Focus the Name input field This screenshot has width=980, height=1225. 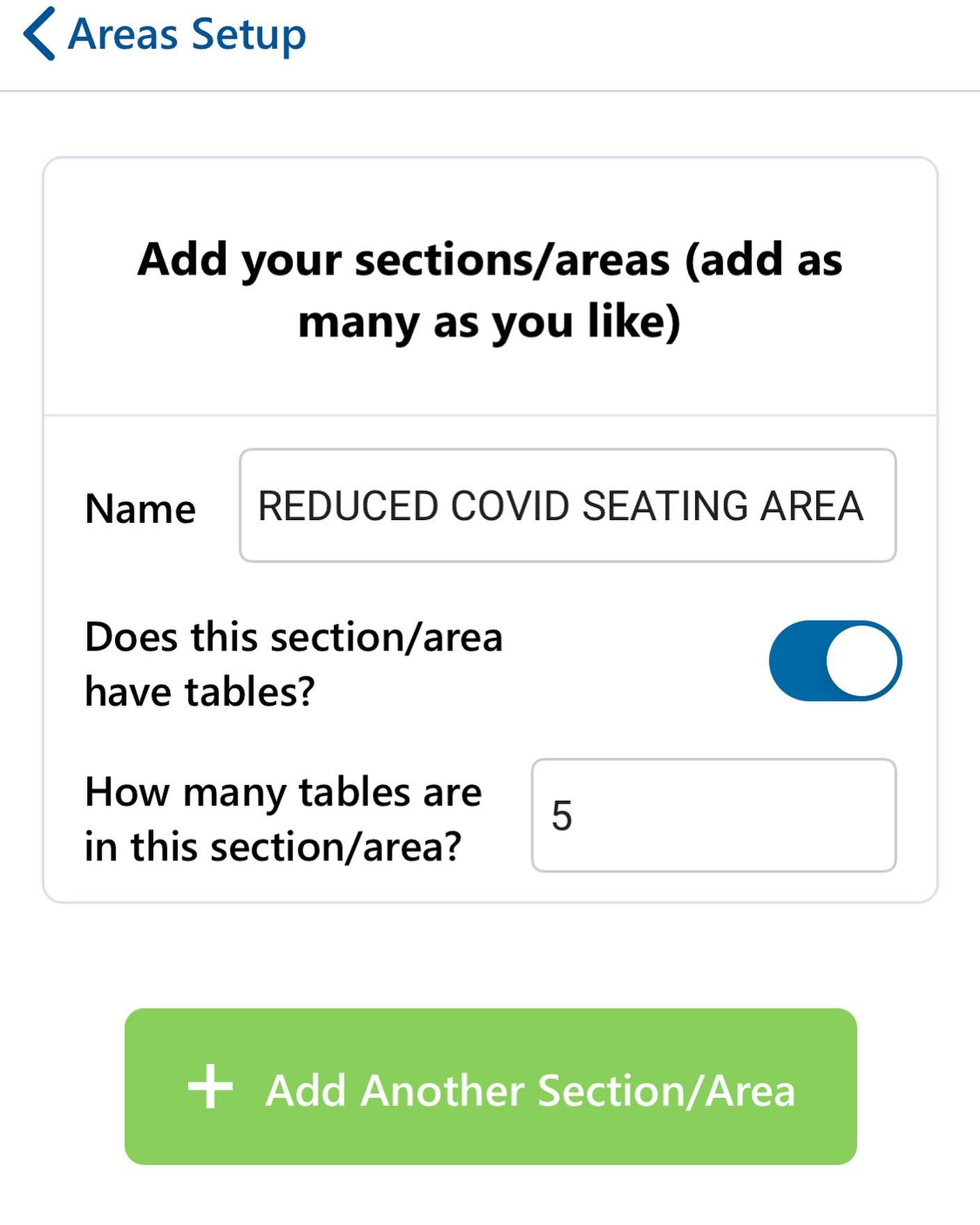point(567,505)
